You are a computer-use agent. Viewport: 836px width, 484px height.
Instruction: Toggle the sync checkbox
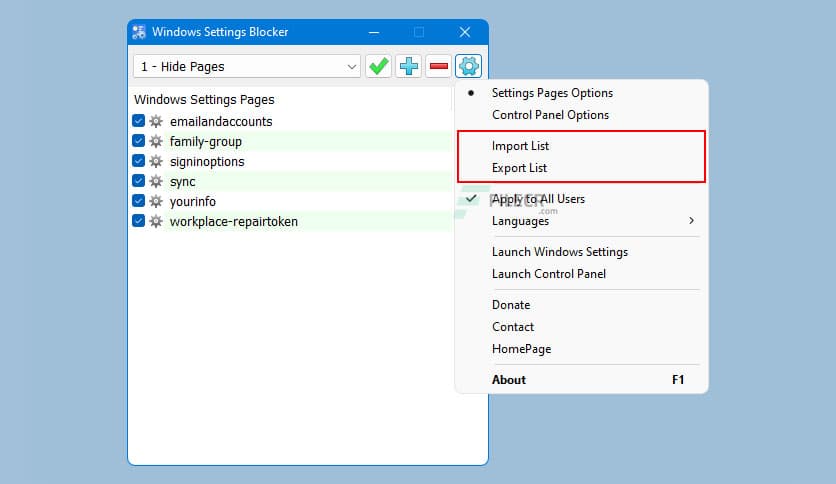(139, 181)
